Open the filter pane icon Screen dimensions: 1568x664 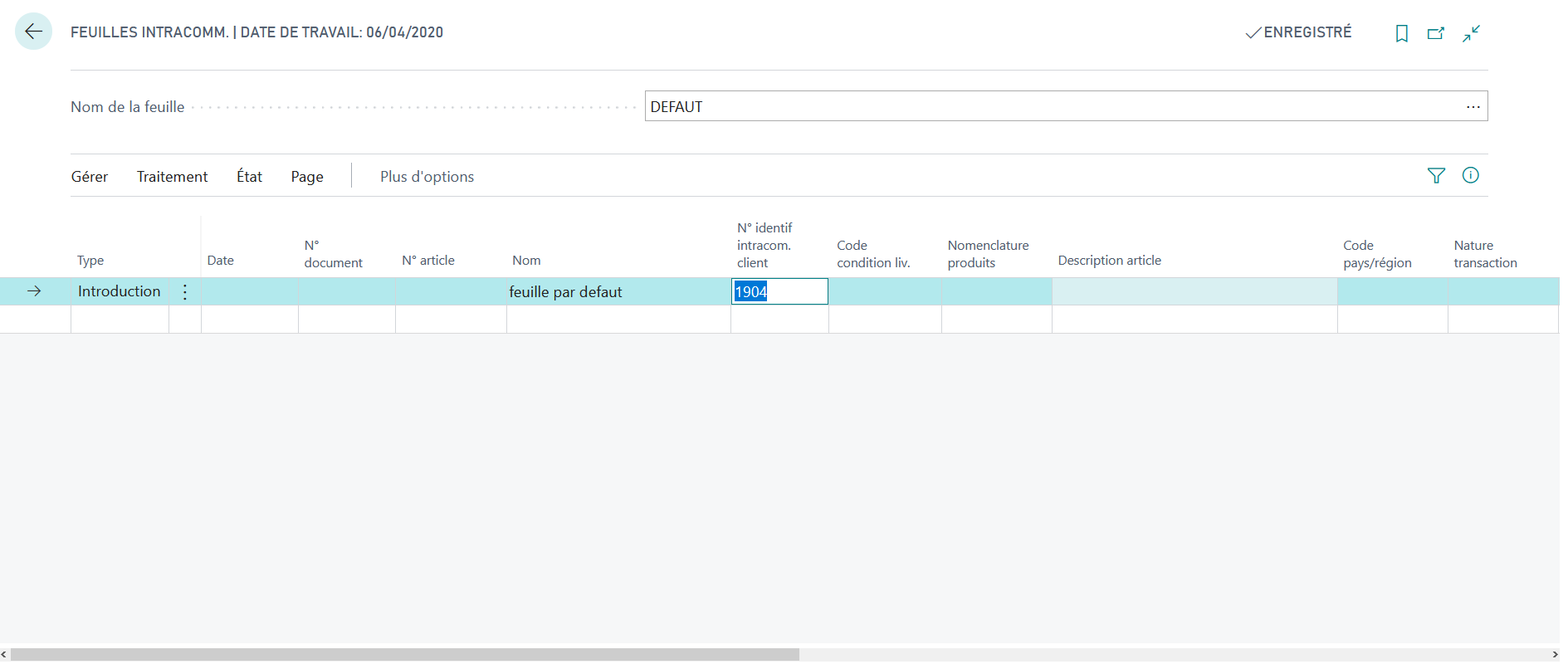pyautogui.click(x=1436, y=175)
